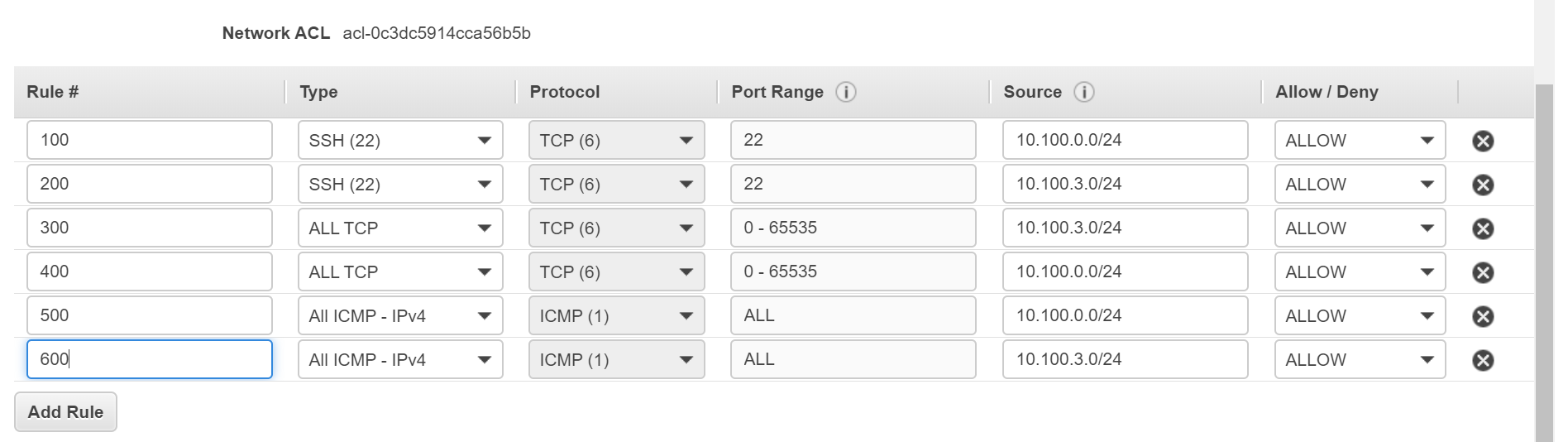Open Allow/Deny dropdown for rule 200
This screenshot has height=442, width=1568.
(1360, 185)
